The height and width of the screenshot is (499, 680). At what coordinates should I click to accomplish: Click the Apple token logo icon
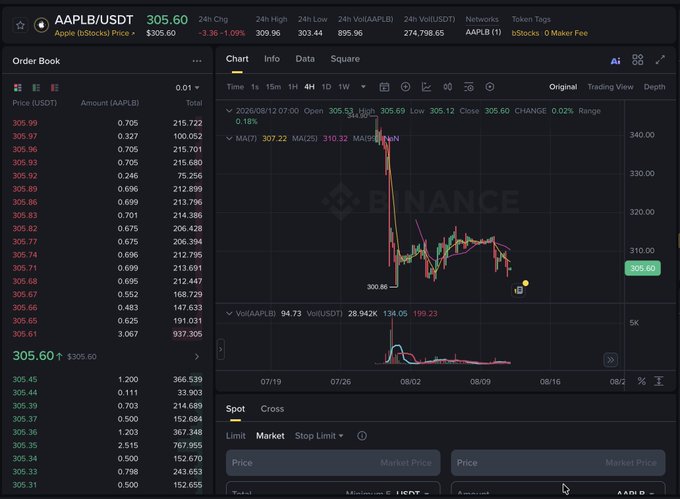tap(41, 25)
